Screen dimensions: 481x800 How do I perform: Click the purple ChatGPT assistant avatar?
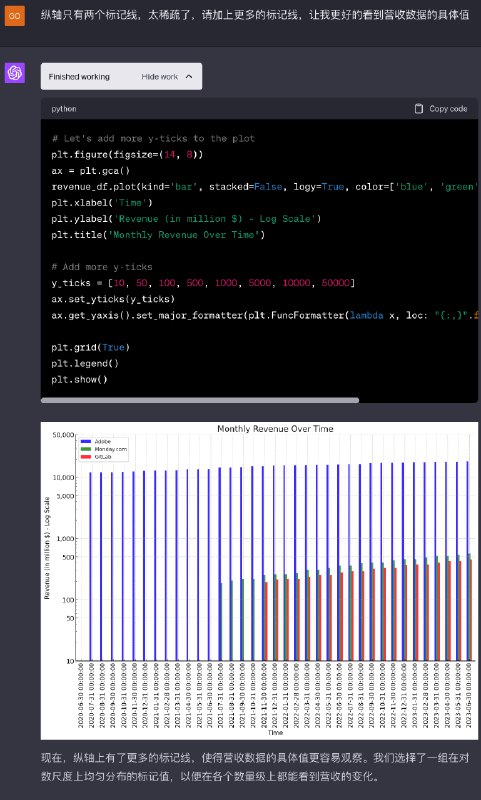pos(15,73)
